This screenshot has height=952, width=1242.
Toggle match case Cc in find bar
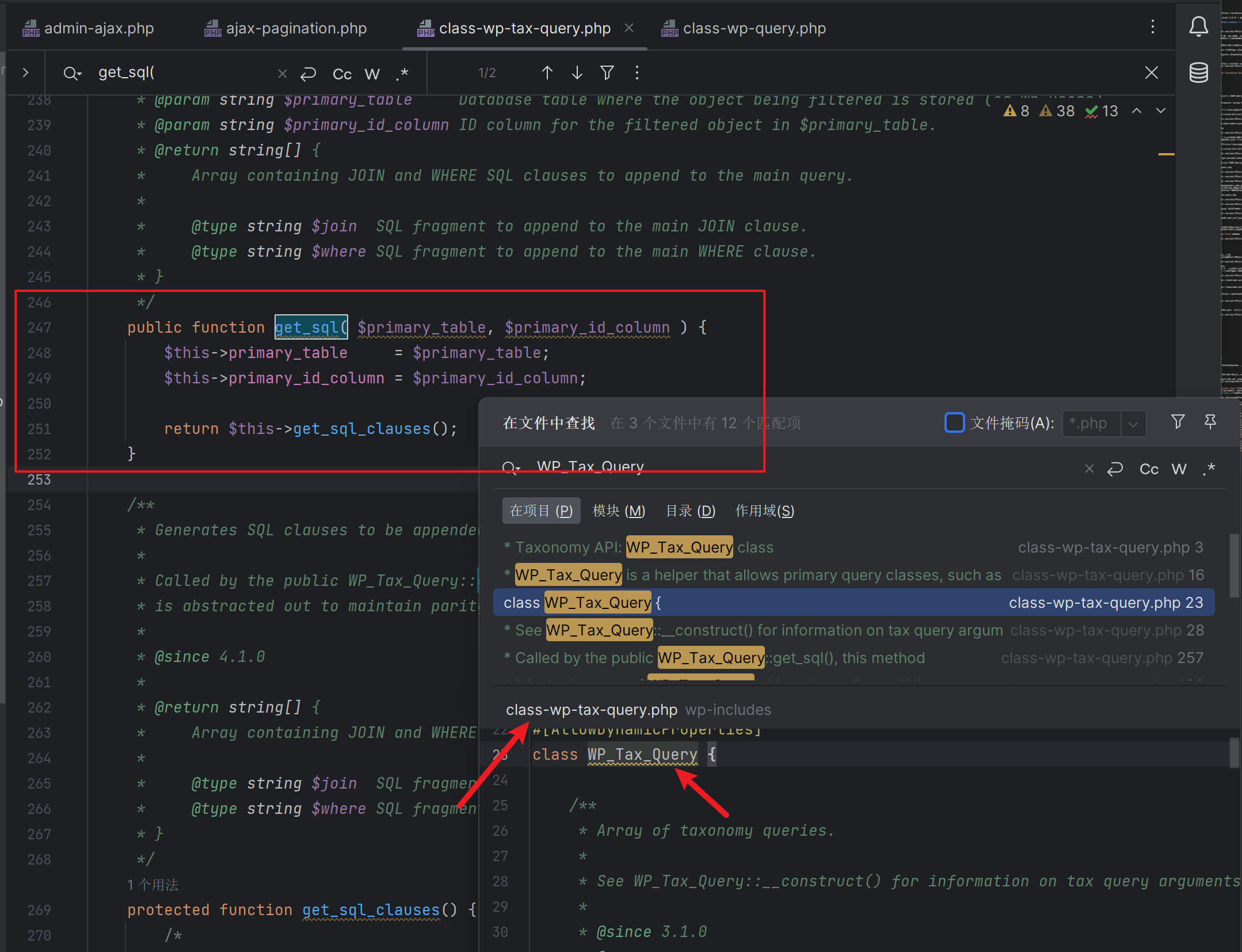tap(342, 74)
